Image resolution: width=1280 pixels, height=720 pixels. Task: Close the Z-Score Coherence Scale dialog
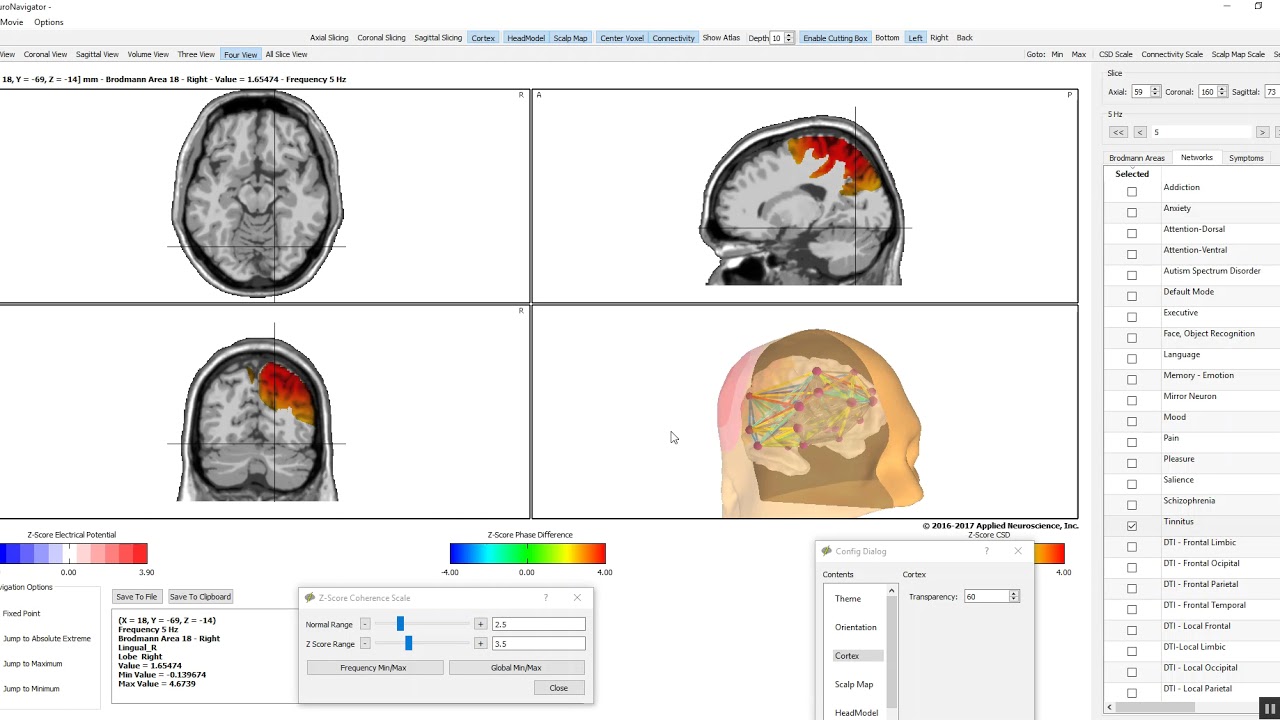(558, 688)
